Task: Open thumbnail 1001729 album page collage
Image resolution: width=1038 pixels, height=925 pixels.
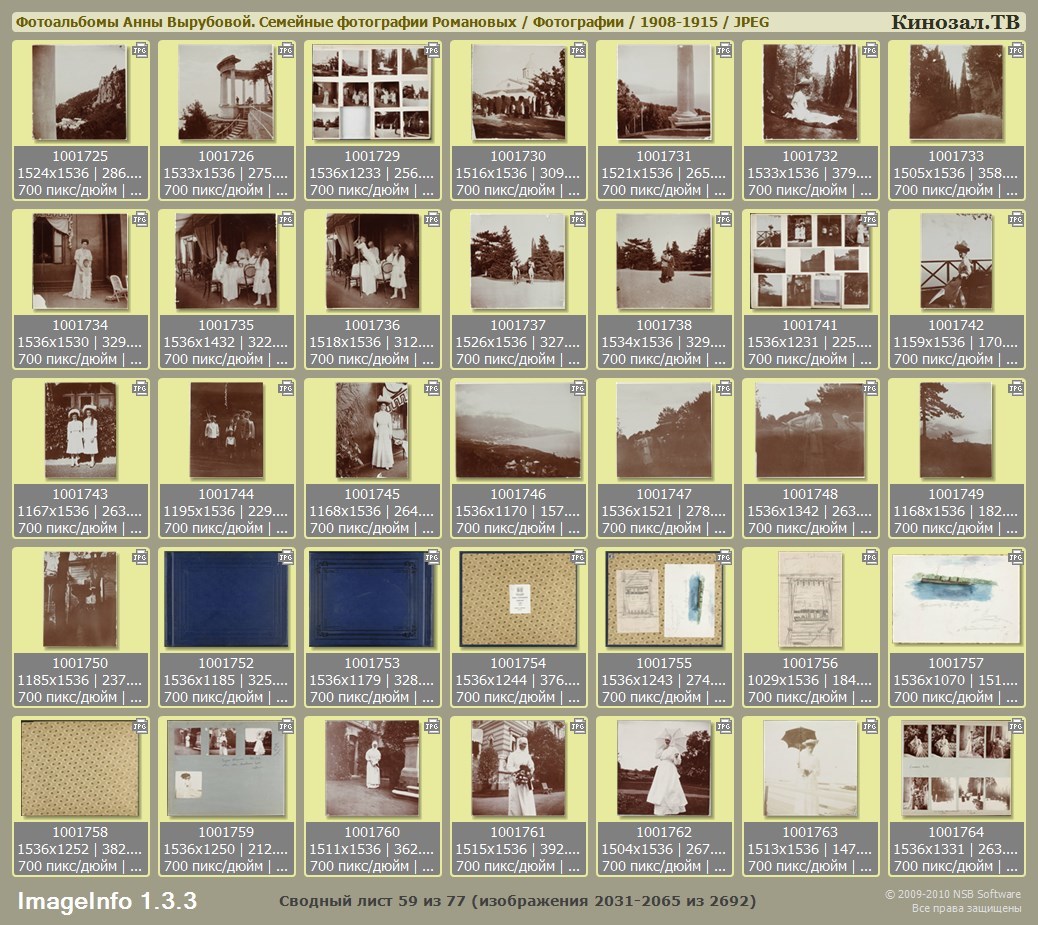Action: (371, 93)
